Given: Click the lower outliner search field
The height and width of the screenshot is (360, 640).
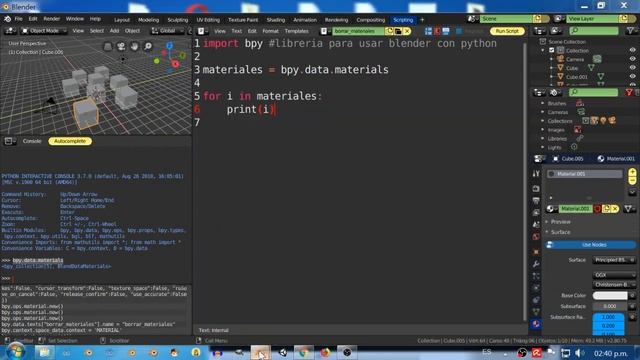Looking at the screenshot, I should point(593,93).
